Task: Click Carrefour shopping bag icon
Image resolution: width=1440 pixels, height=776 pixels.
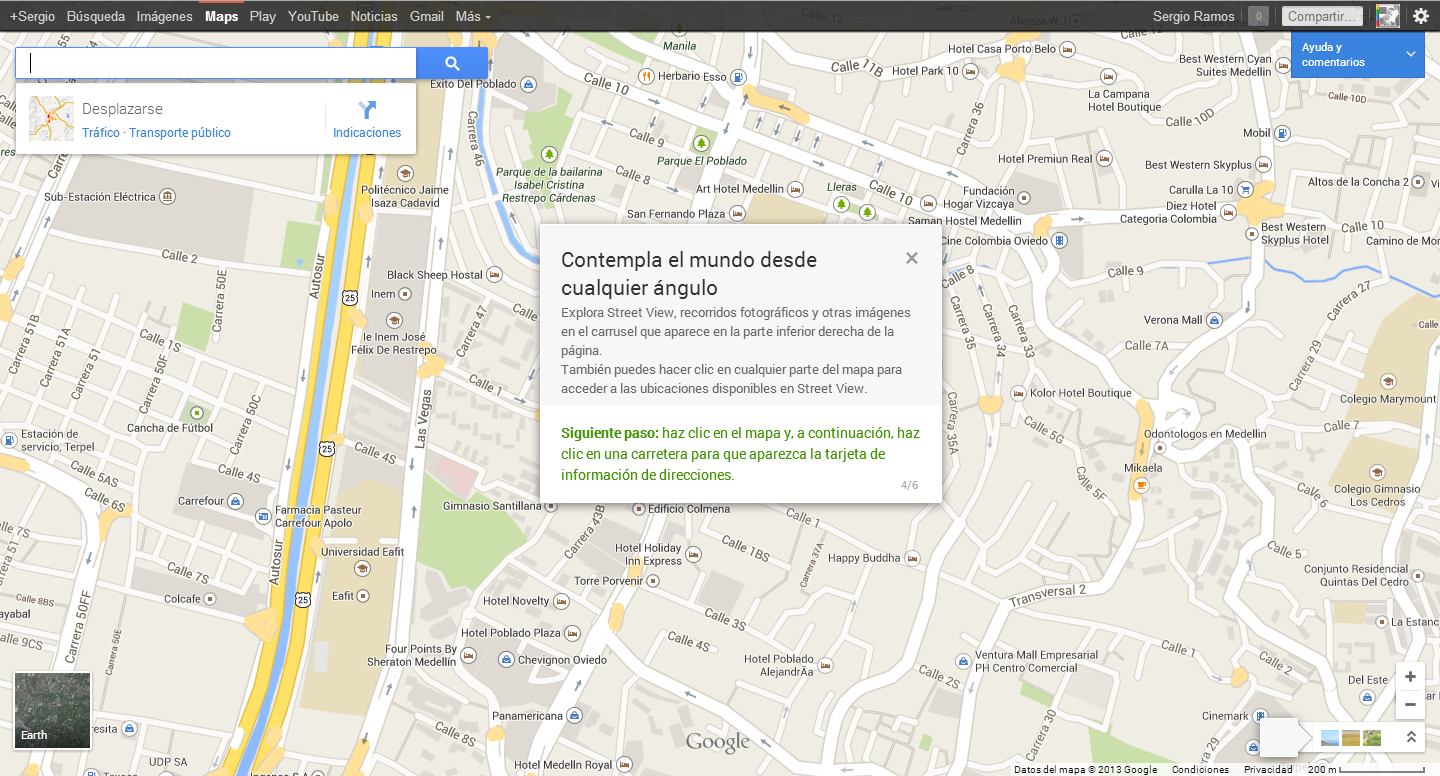Action: [x=235, y=500]
